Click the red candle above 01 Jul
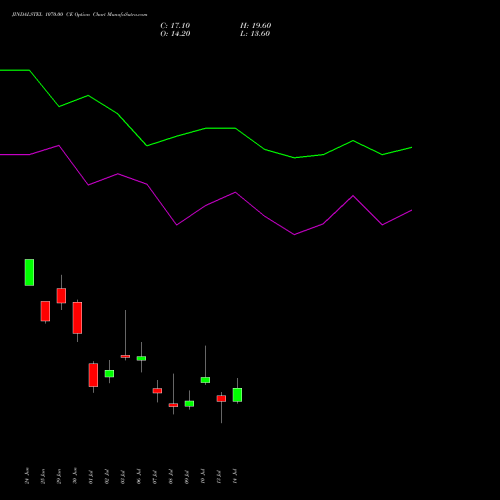The image size is (500, 500). point(93,375)
